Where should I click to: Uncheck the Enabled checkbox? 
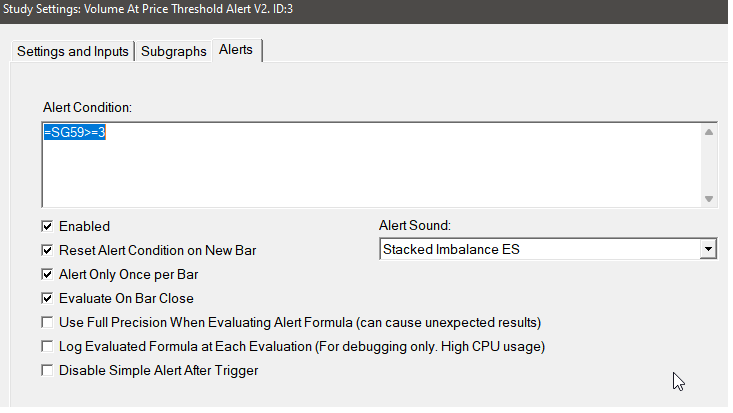[47, 226]
